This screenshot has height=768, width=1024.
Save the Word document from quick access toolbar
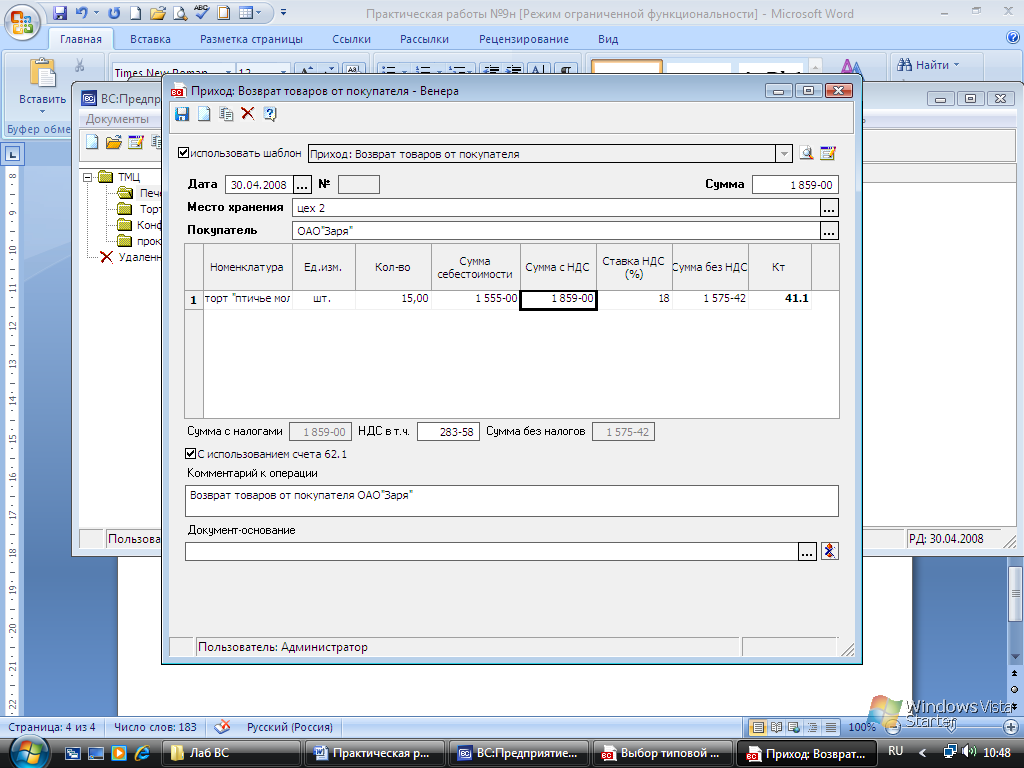coord(59,12)
